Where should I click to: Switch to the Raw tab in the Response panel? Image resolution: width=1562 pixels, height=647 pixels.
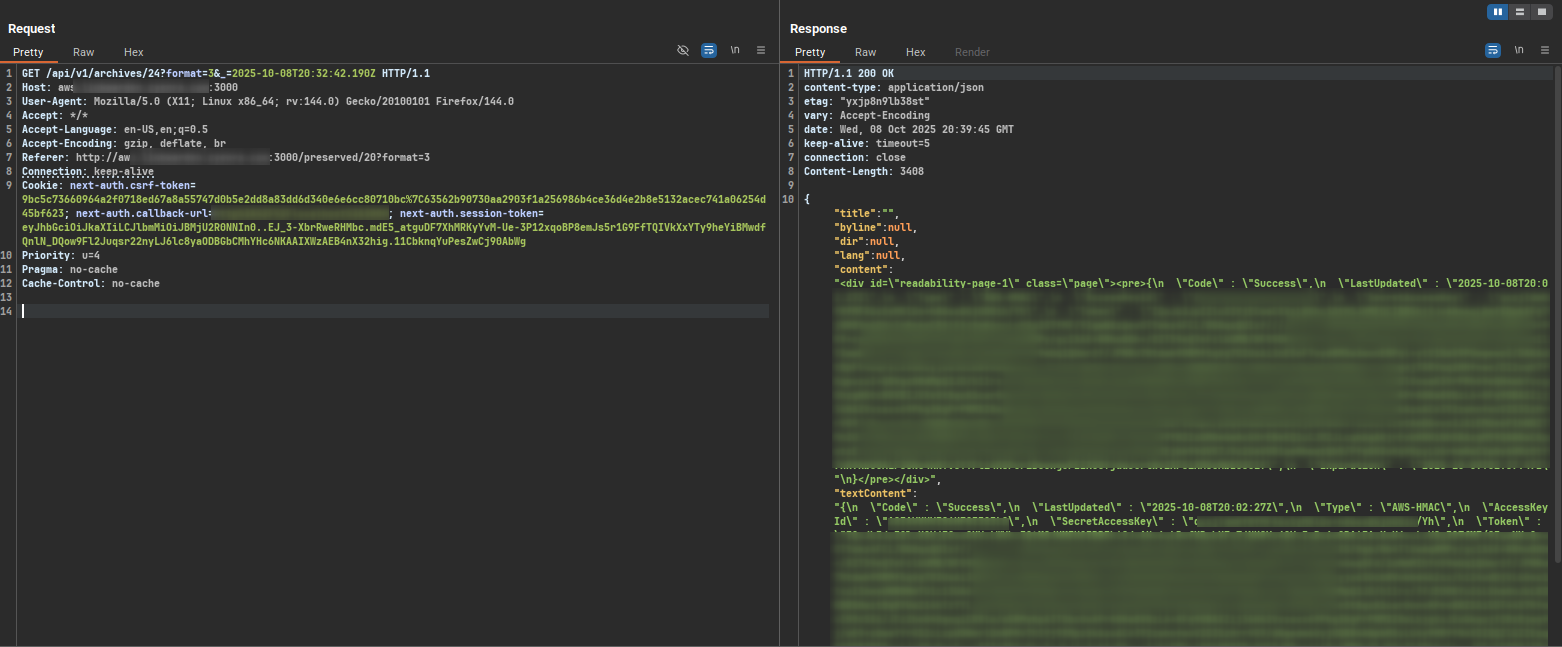point(865,52)
